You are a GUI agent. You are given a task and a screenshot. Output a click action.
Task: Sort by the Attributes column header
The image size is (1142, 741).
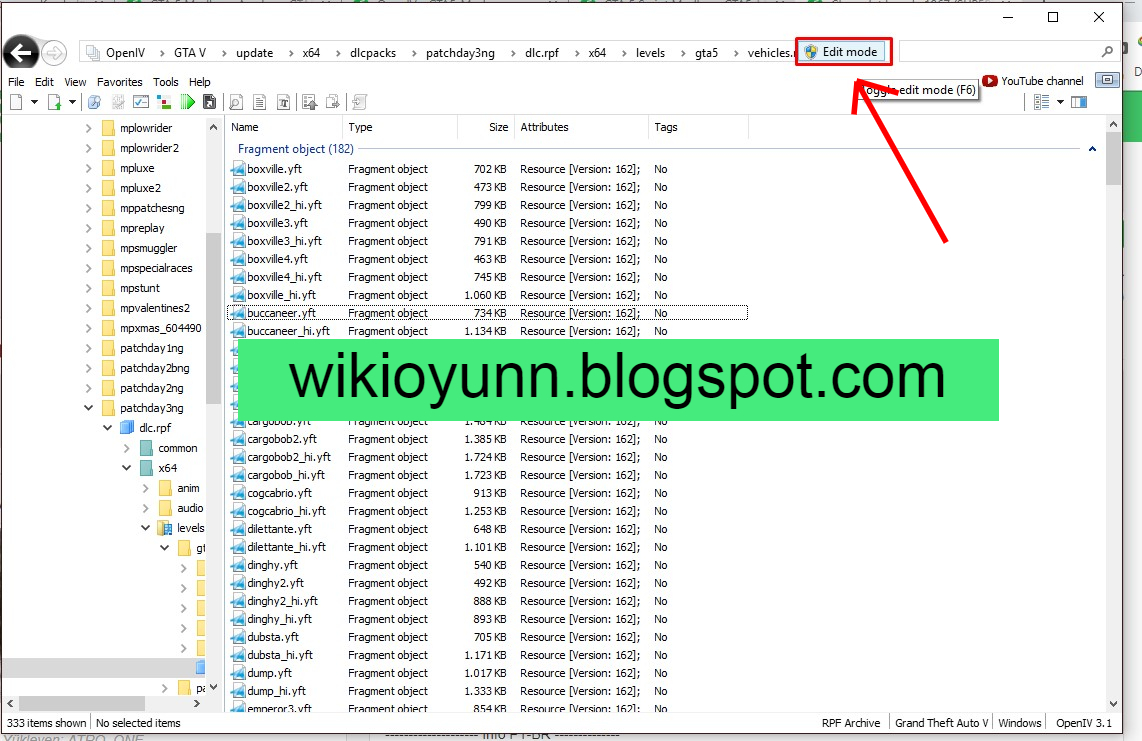(580, 127)
